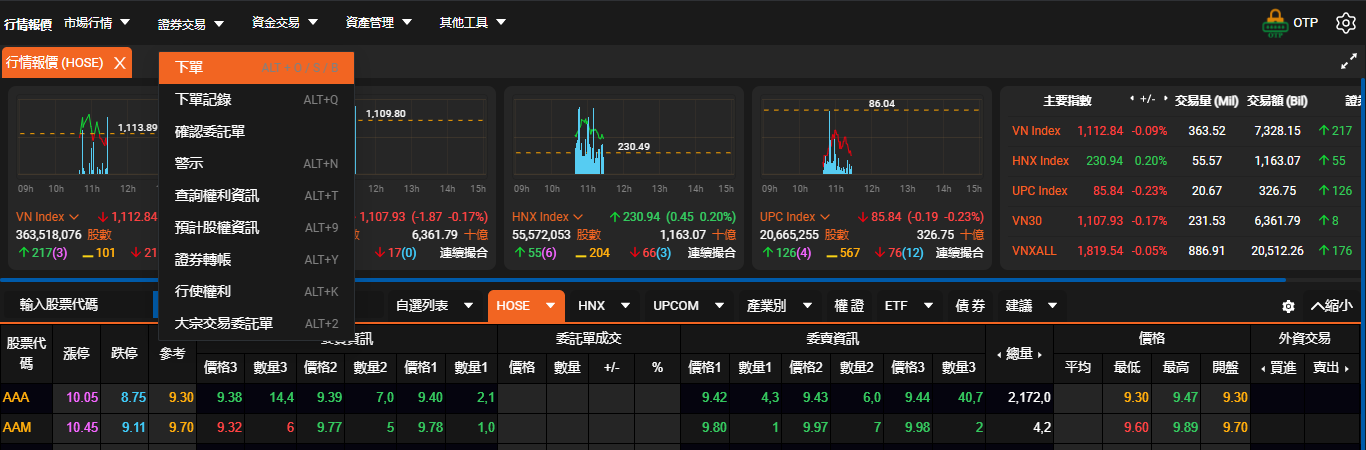Select 下單記錄 menu entry
The height and width of the screenshot is (450, 1366).
click(x=256, y=100)
